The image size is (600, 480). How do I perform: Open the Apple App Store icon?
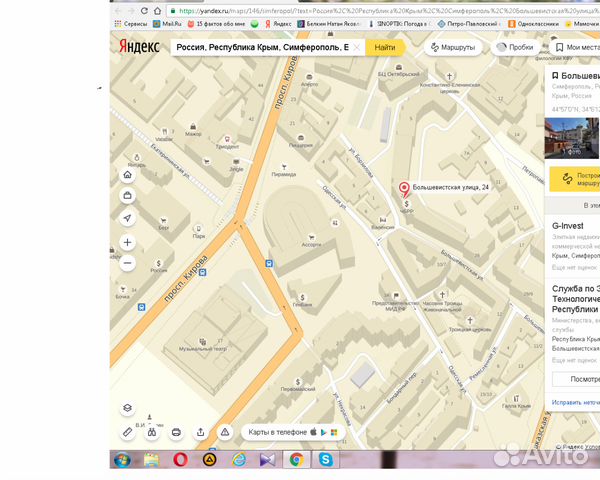point(313,432)
